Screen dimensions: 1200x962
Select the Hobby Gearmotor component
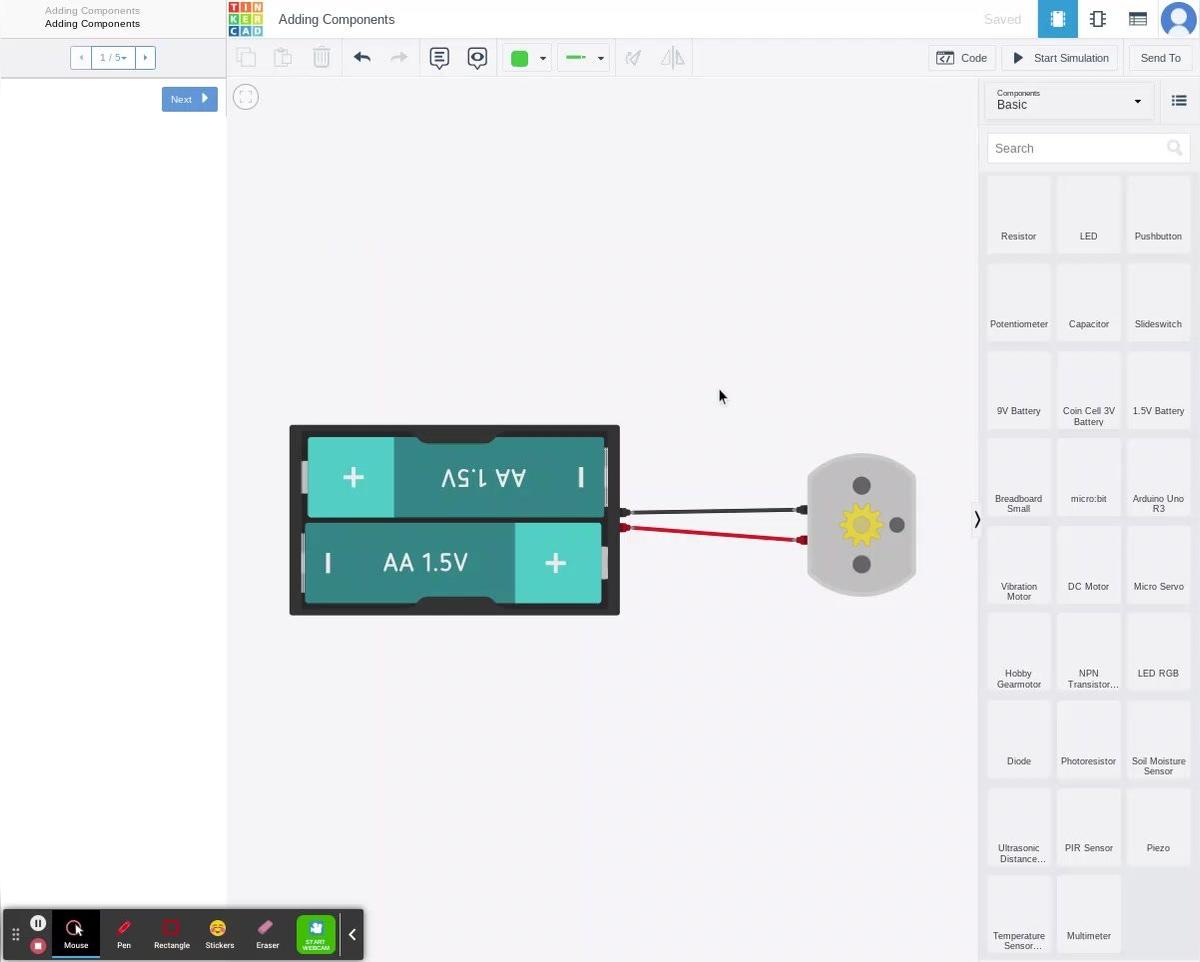click(1018, 652)
